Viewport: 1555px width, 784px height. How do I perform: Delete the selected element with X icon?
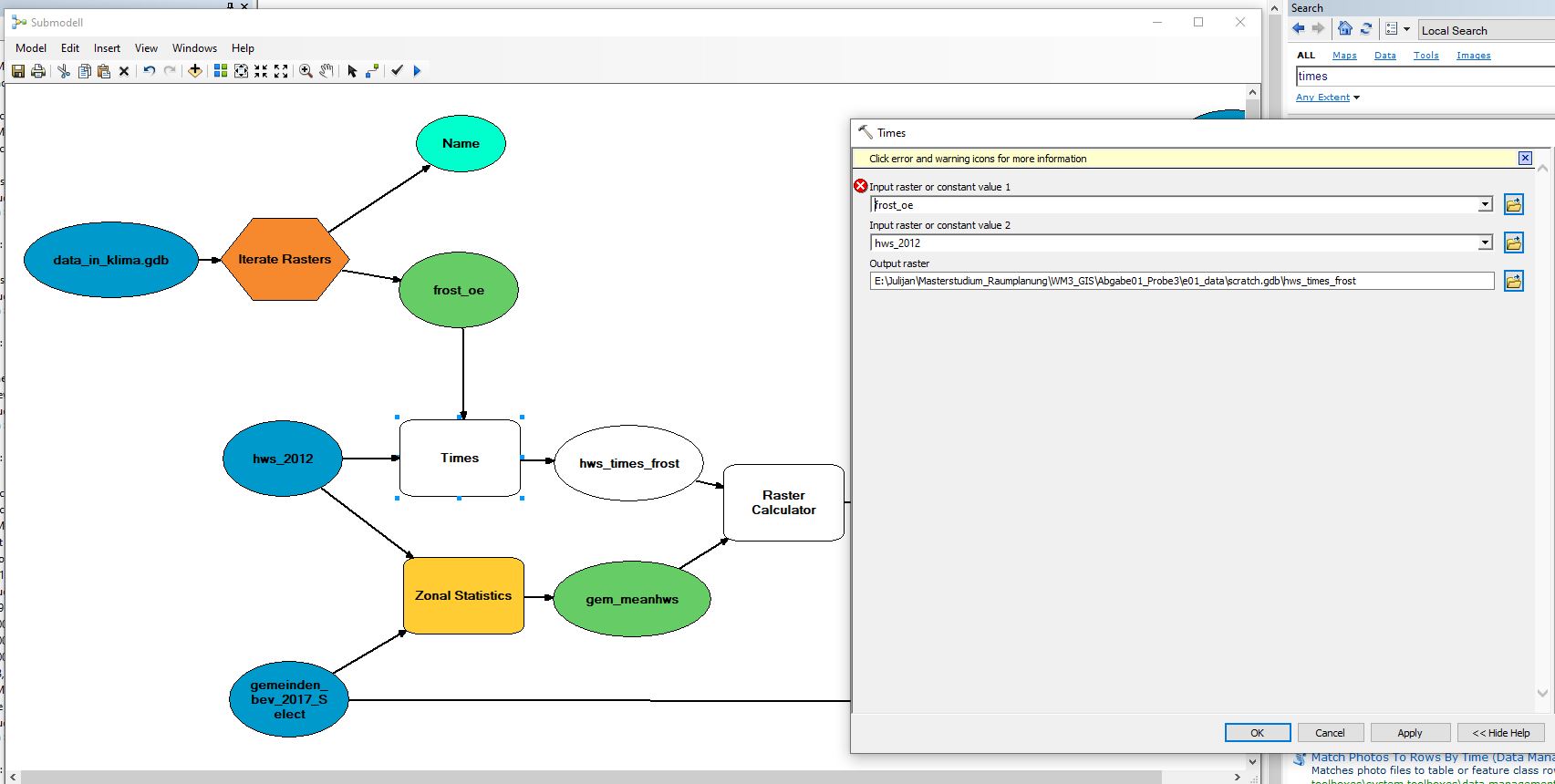coord(124,71)
